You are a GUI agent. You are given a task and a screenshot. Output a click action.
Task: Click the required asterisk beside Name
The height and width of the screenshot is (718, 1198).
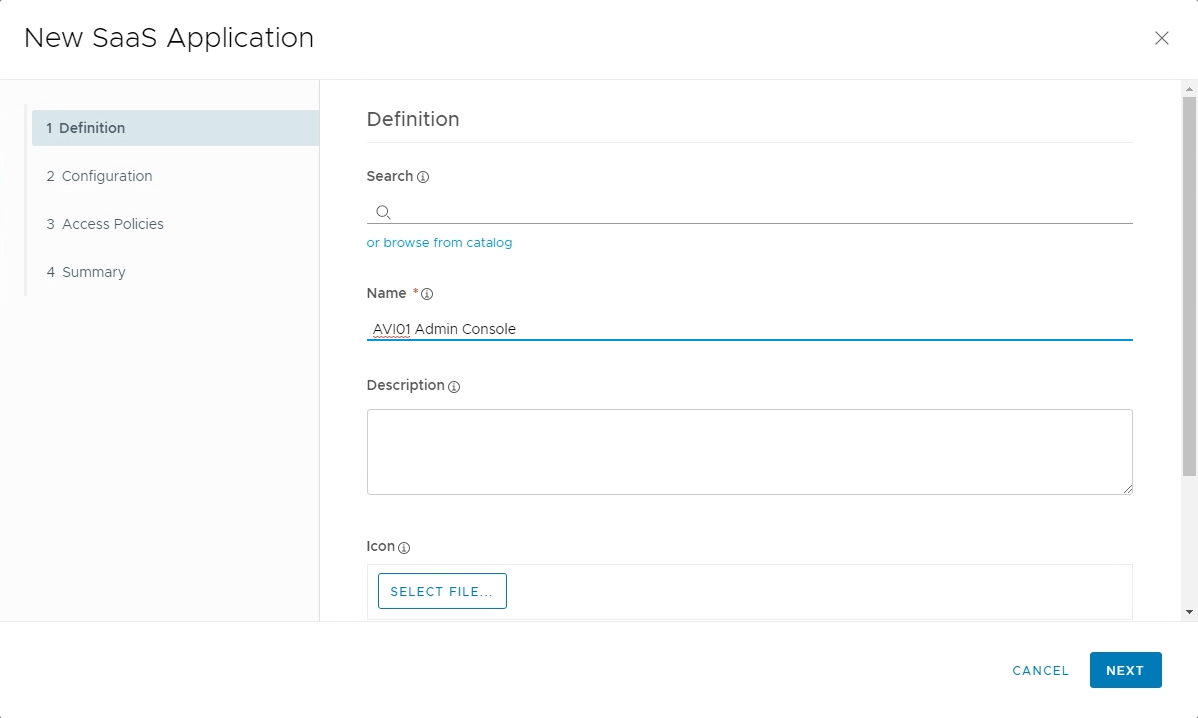pyautogui.click(x=413, y=290)
